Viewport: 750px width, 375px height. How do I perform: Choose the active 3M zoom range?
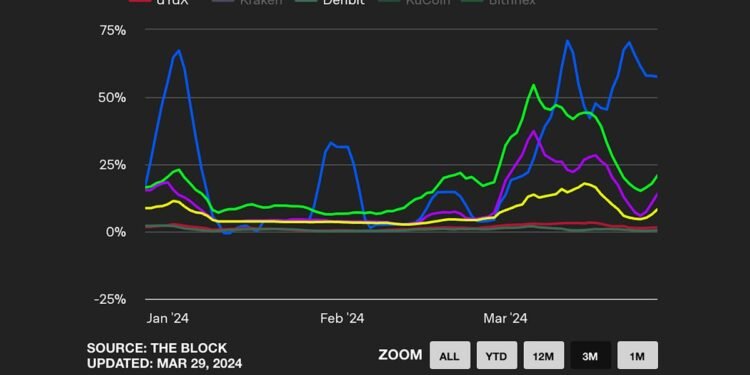[590, 355]
